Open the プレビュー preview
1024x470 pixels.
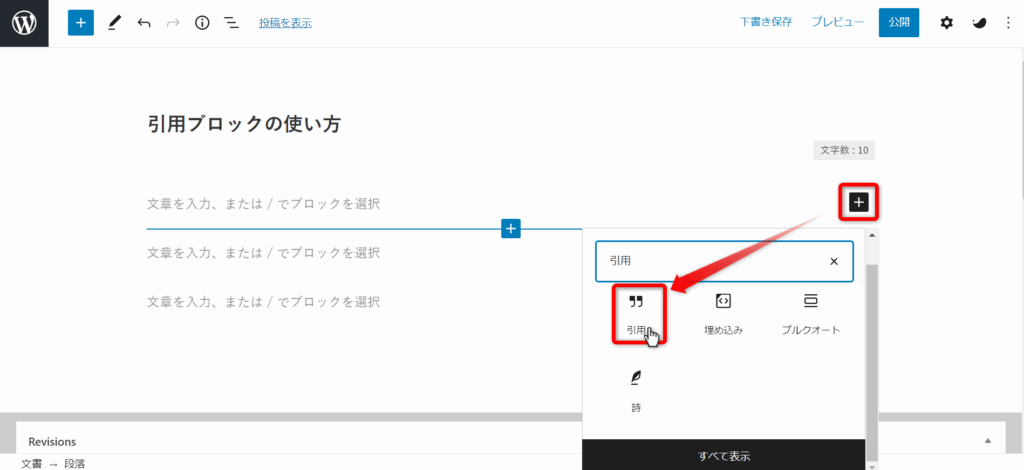[x=838, y=22]
